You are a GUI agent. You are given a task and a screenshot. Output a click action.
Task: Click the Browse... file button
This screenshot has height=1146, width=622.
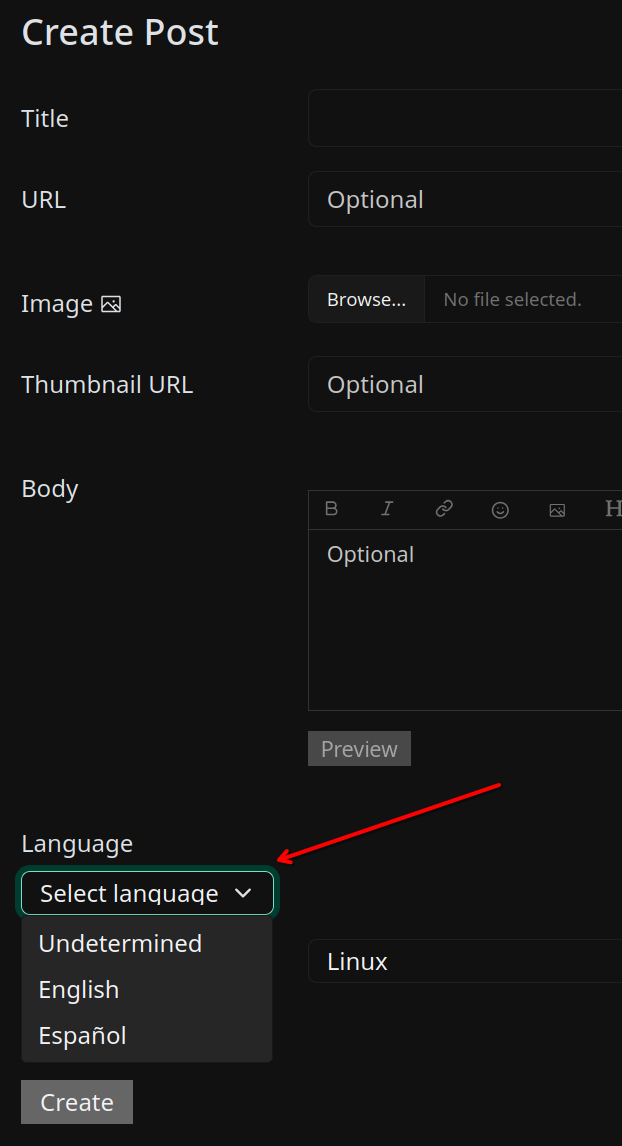point(366,299)
